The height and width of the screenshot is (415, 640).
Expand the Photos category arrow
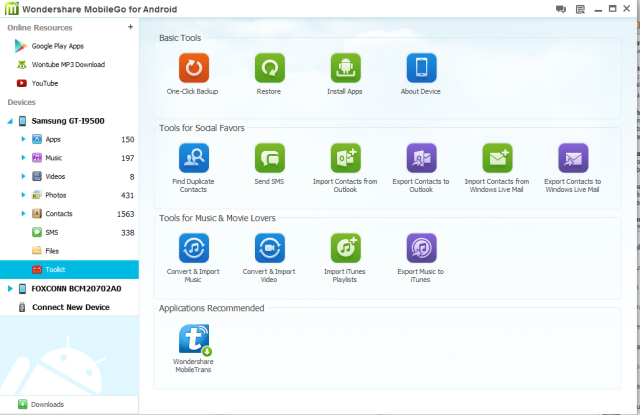click(x=23, y=195)
